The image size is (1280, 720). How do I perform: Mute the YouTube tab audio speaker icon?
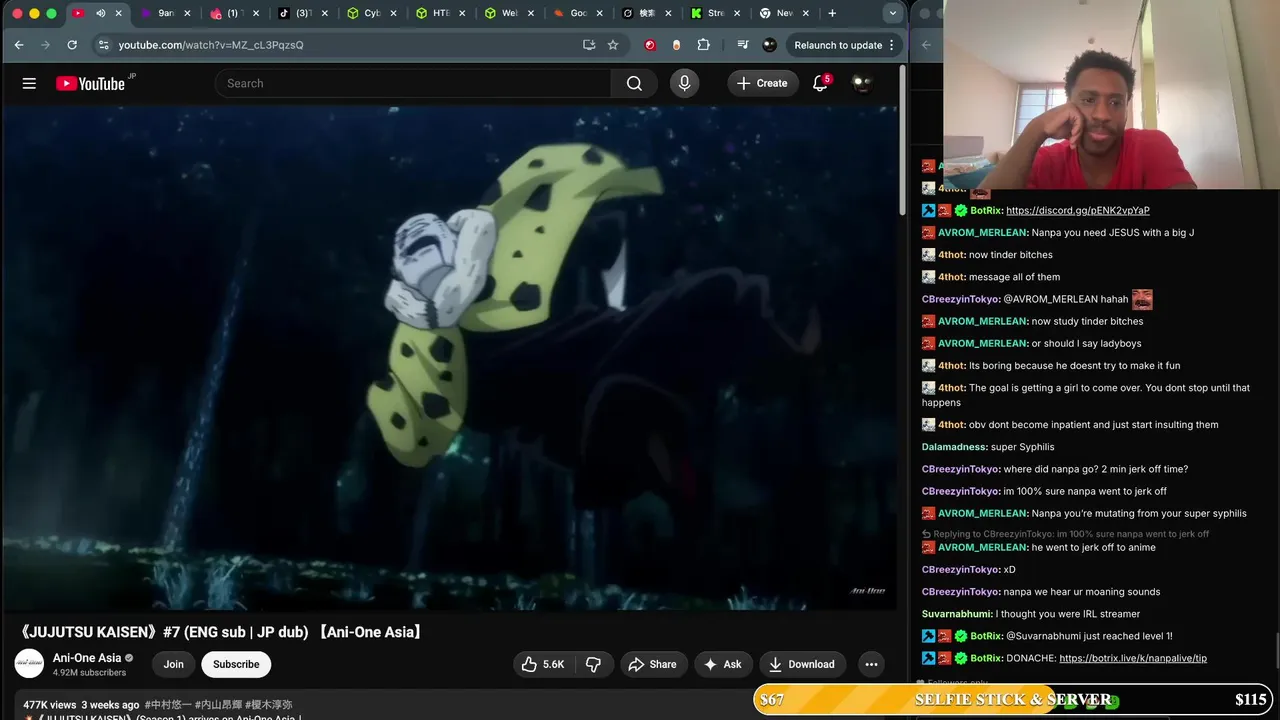100,13
